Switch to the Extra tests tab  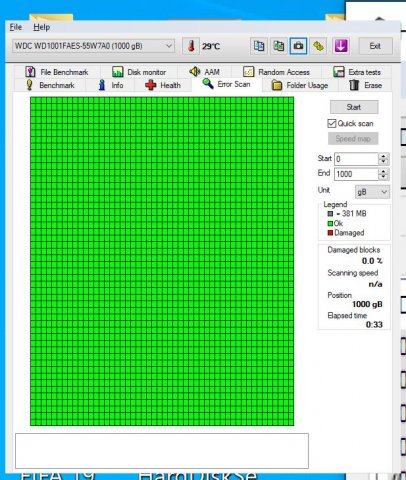click(357, 72)
